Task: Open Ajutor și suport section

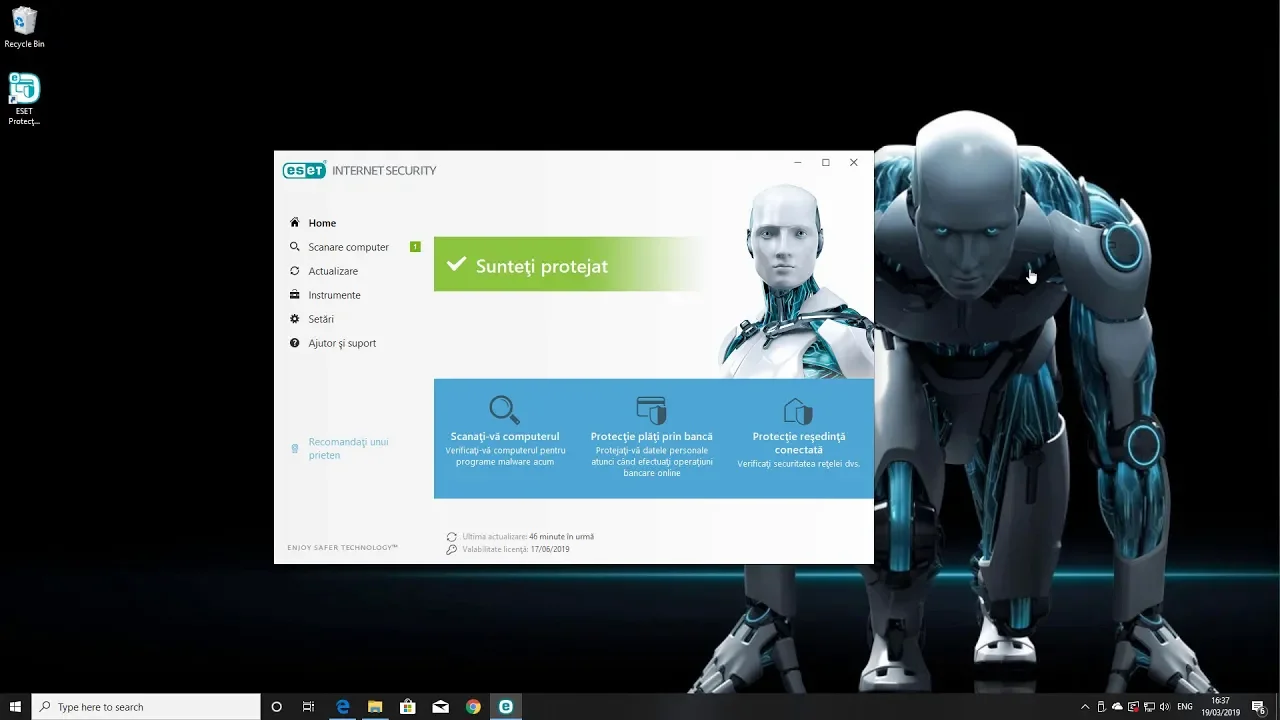Action: [x=342, y=343]
